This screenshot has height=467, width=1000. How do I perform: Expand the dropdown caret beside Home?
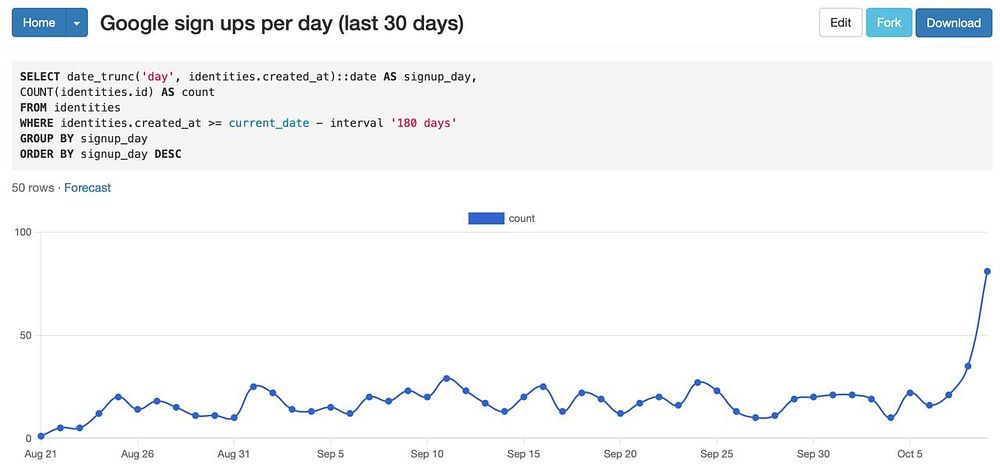(x=77, y=22)
